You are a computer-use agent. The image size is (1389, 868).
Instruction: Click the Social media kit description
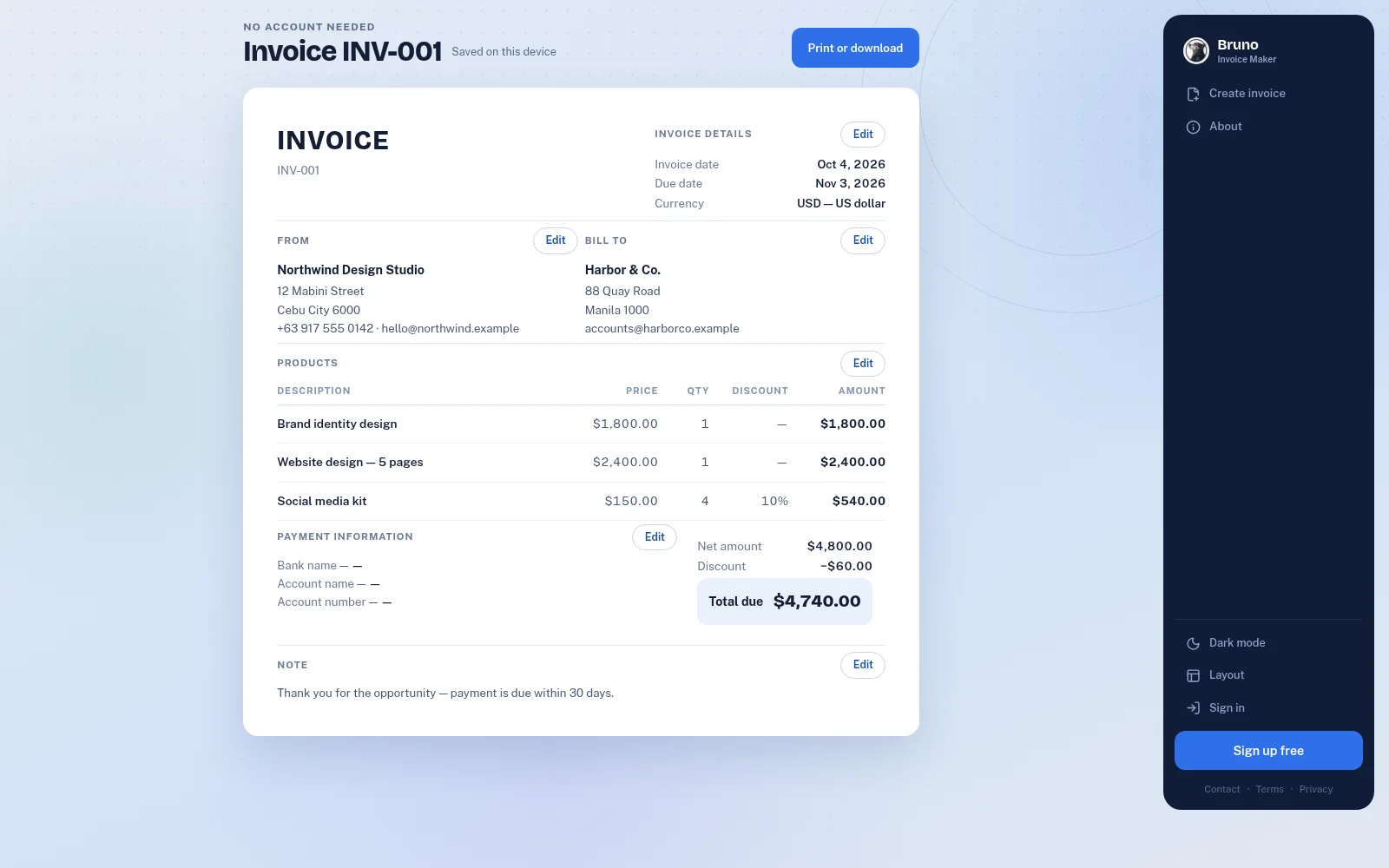[321, 502]
